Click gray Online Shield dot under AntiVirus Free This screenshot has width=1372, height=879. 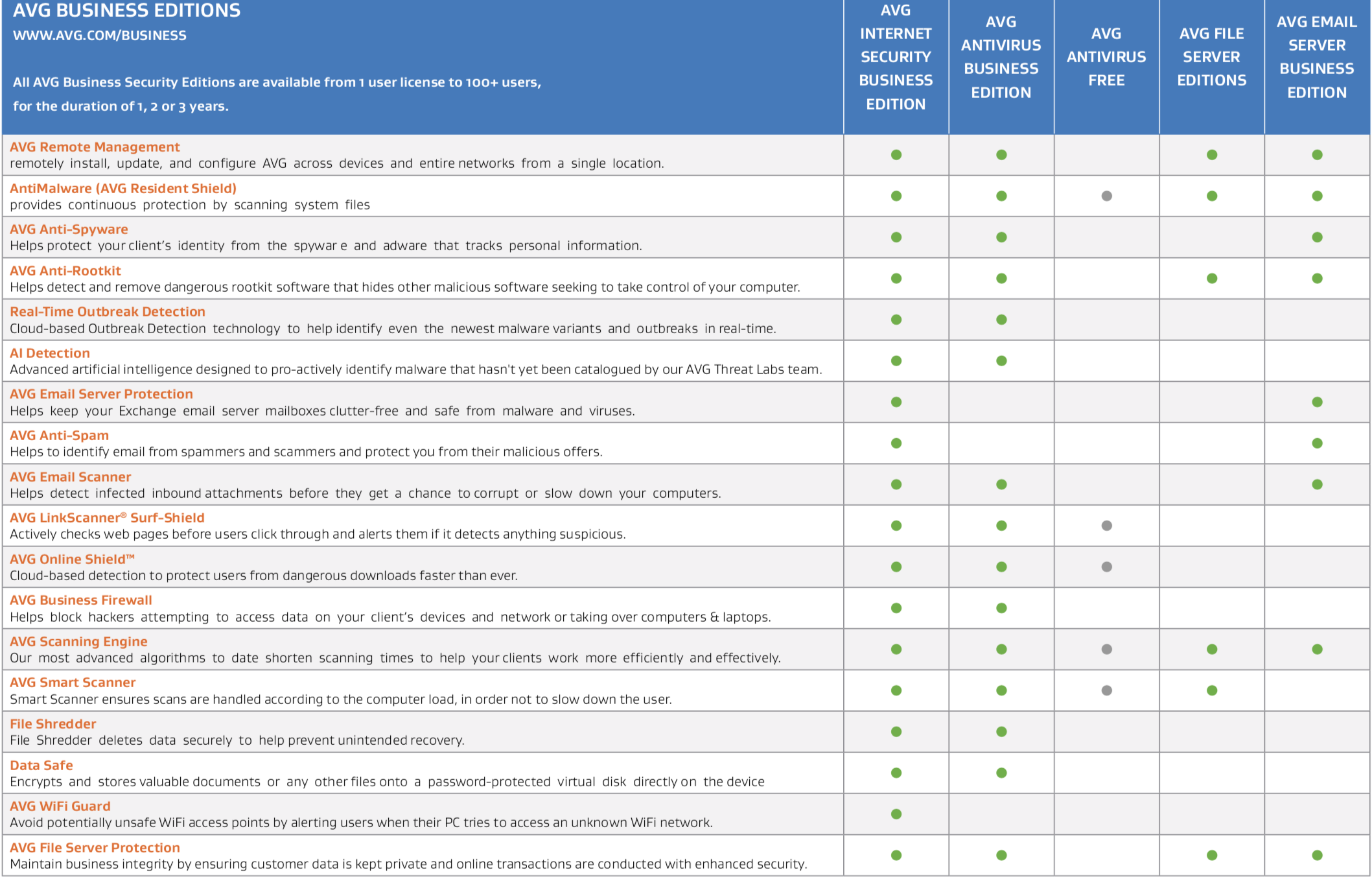click(x=1107, y=567)
